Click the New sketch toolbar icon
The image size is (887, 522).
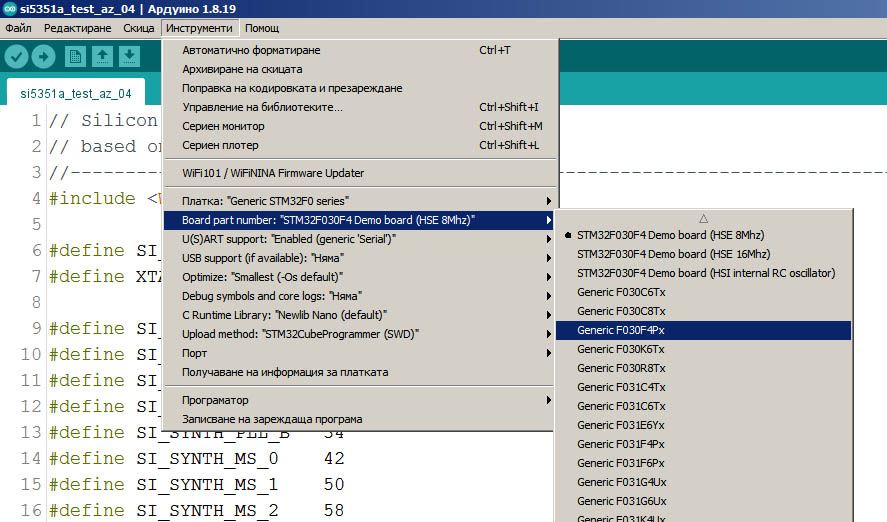tap(75, 56)
